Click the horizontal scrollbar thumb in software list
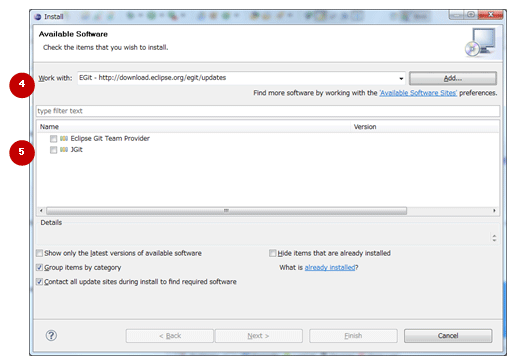Viewport: 510px width, 360px height. [226, 211]
